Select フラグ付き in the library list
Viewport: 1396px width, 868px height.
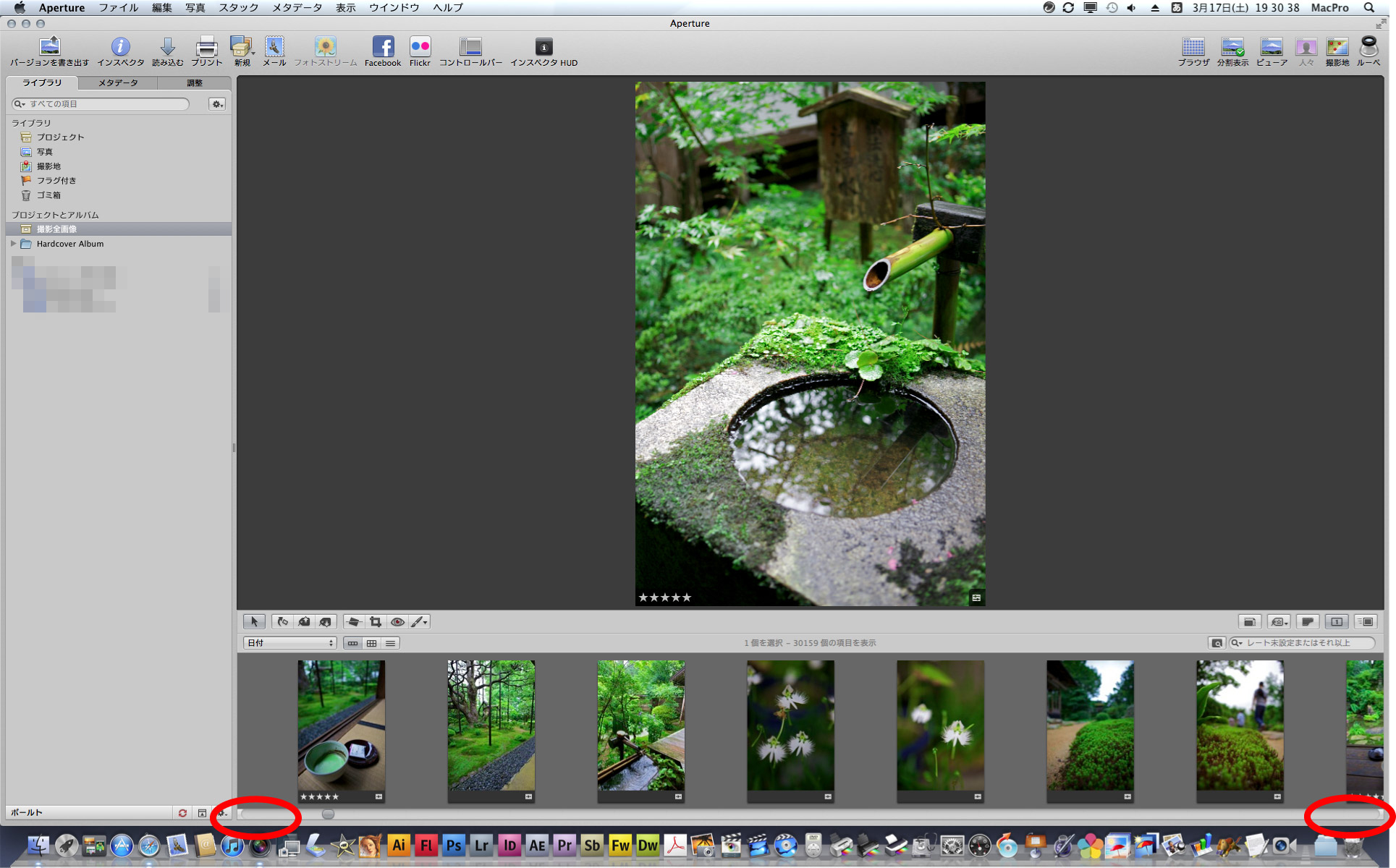click(x=56, y=181)
